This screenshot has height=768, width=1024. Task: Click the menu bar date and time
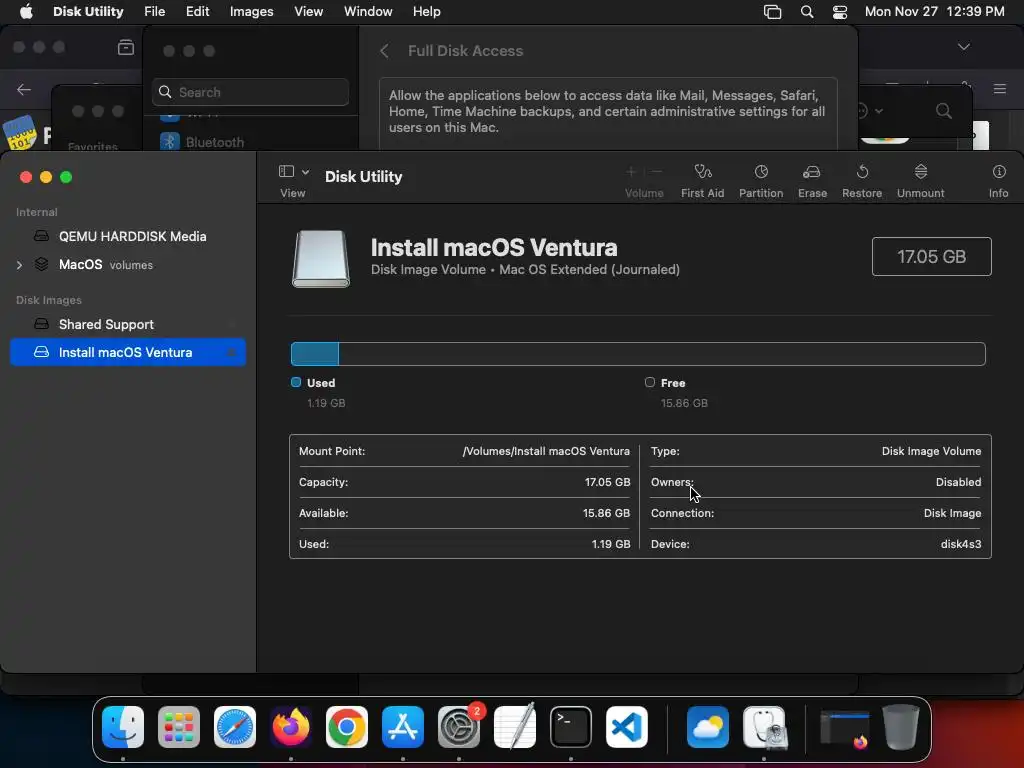[x=935, y=12]
